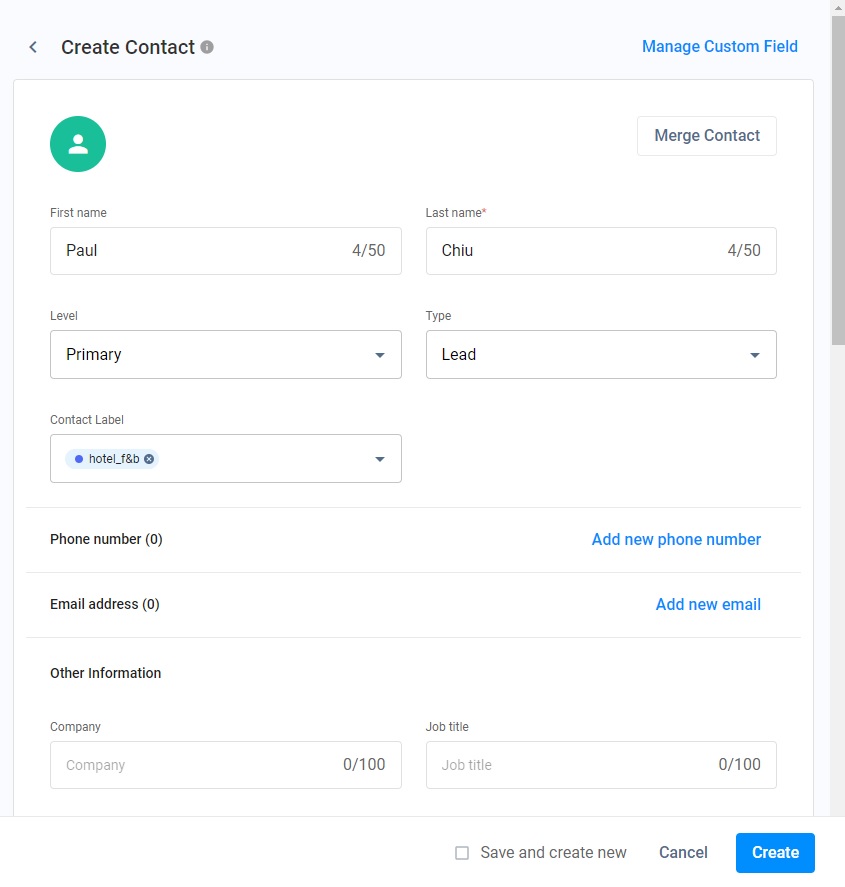Image resolution: width=845 pixels, height=887 pixels.
Task: Click the blue dot on hotel_f&b label
Action: 79,459
